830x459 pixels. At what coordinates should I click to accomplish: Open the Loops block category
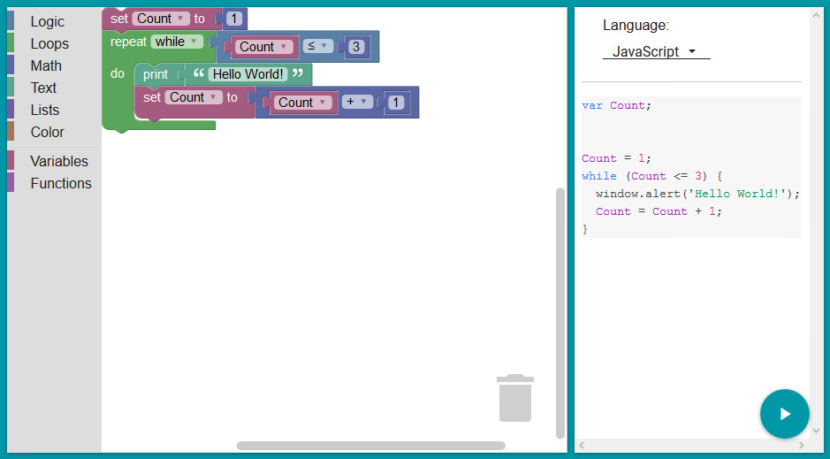click(x=49, y=43)
